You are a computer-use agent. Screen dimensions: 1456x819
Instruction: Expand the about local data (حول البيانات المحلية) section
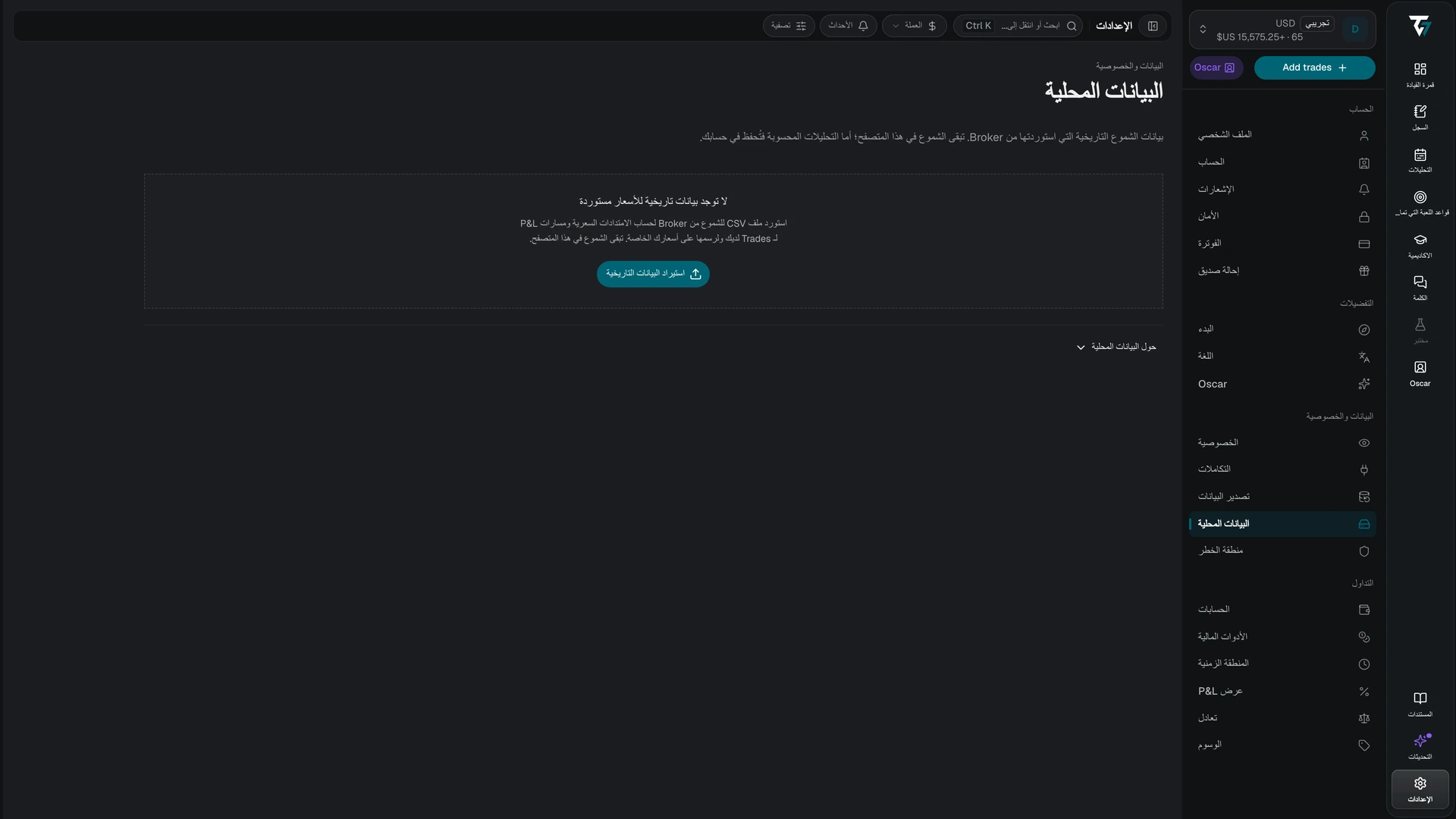point(1116,347)
